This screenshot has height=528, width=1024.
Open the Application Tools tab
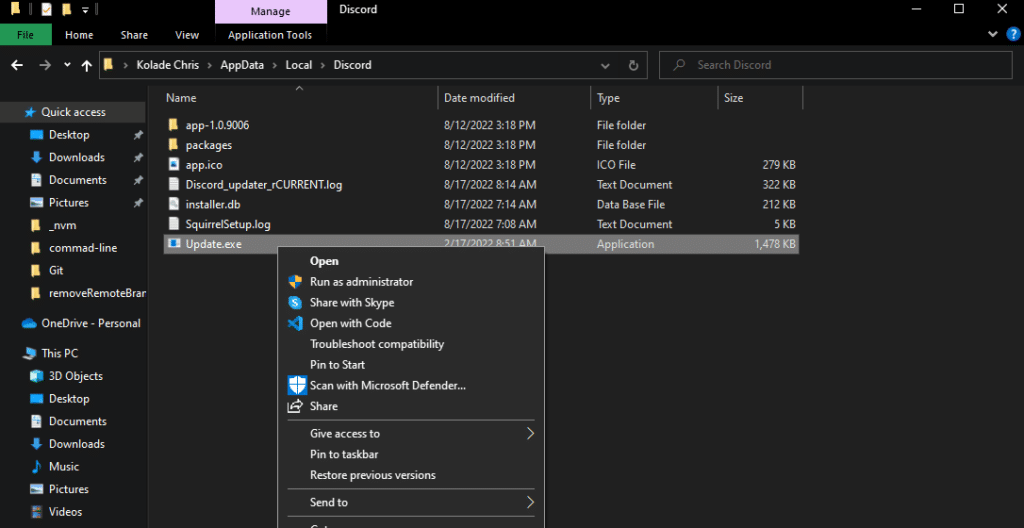(270, 35)
